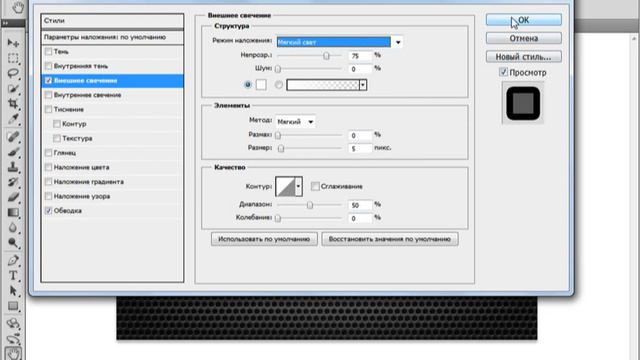Click the Шум noise slider handle

pyautogui.click(x=278, y=69)
